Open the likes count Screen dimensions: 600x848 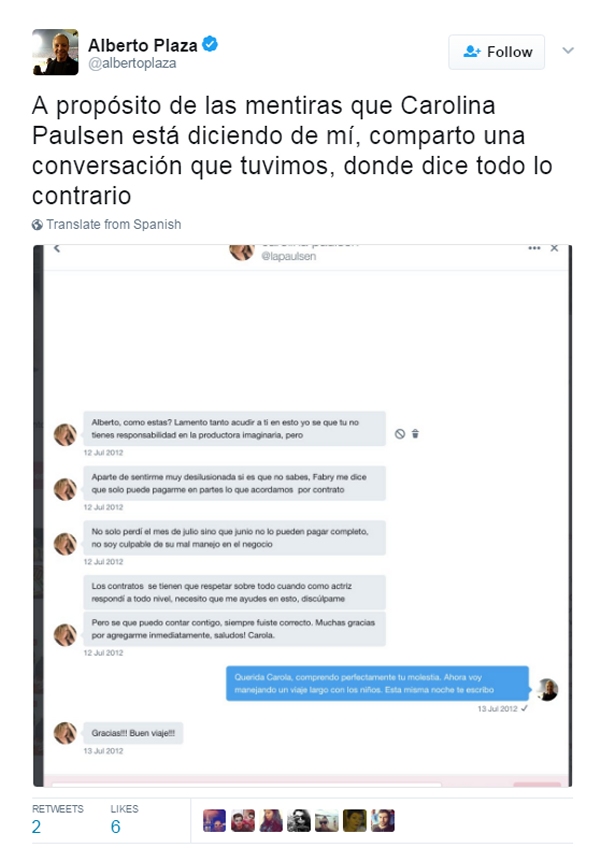pyautogui.click(x=115, y=827)
